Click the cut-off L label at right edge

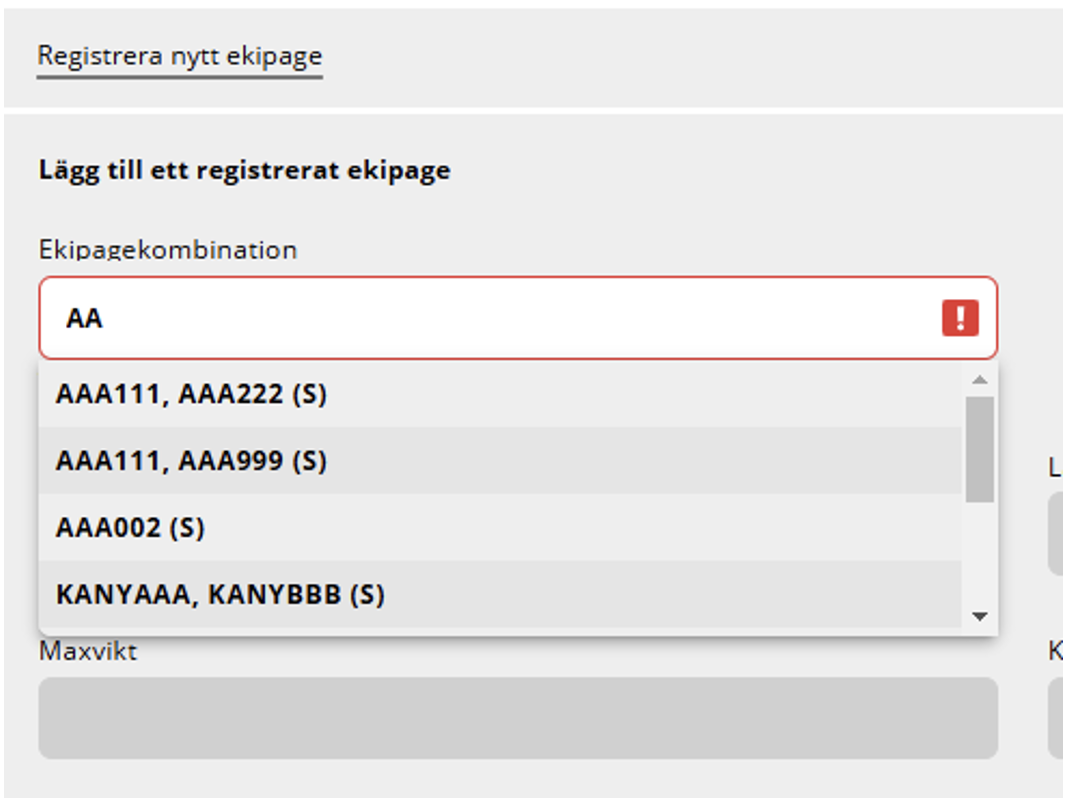[1054, 467]
